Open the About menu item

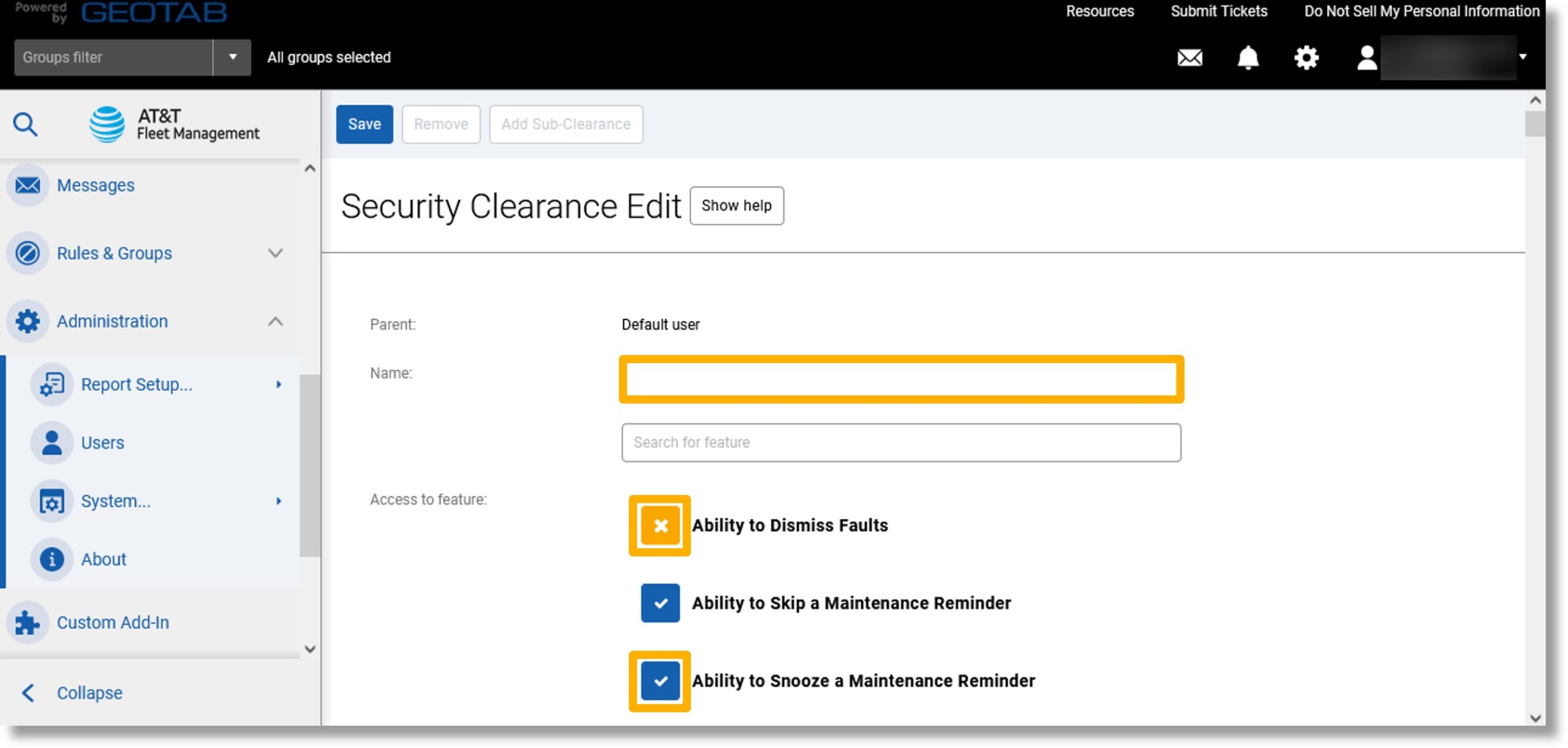104,559
